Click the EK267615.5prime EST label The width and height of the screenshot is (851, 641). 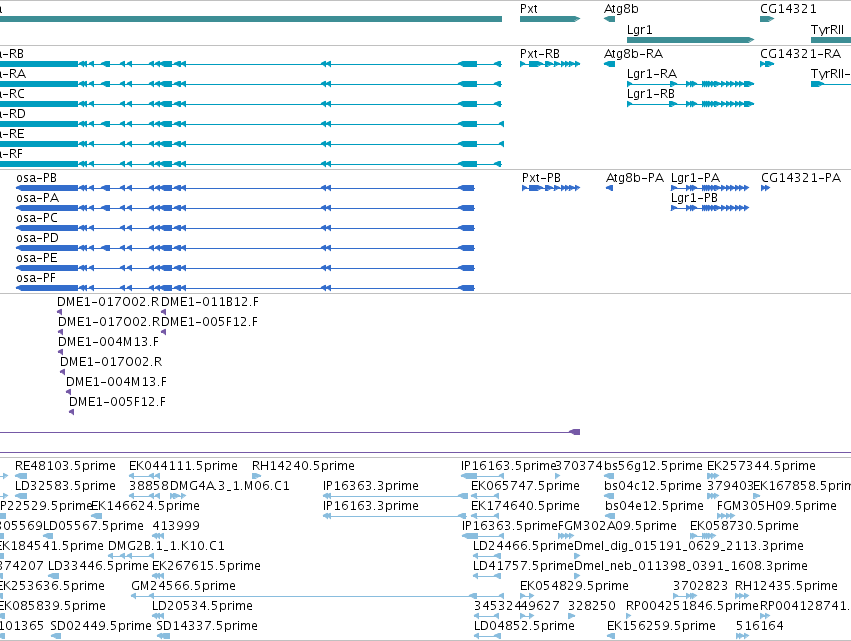(206, 567)
